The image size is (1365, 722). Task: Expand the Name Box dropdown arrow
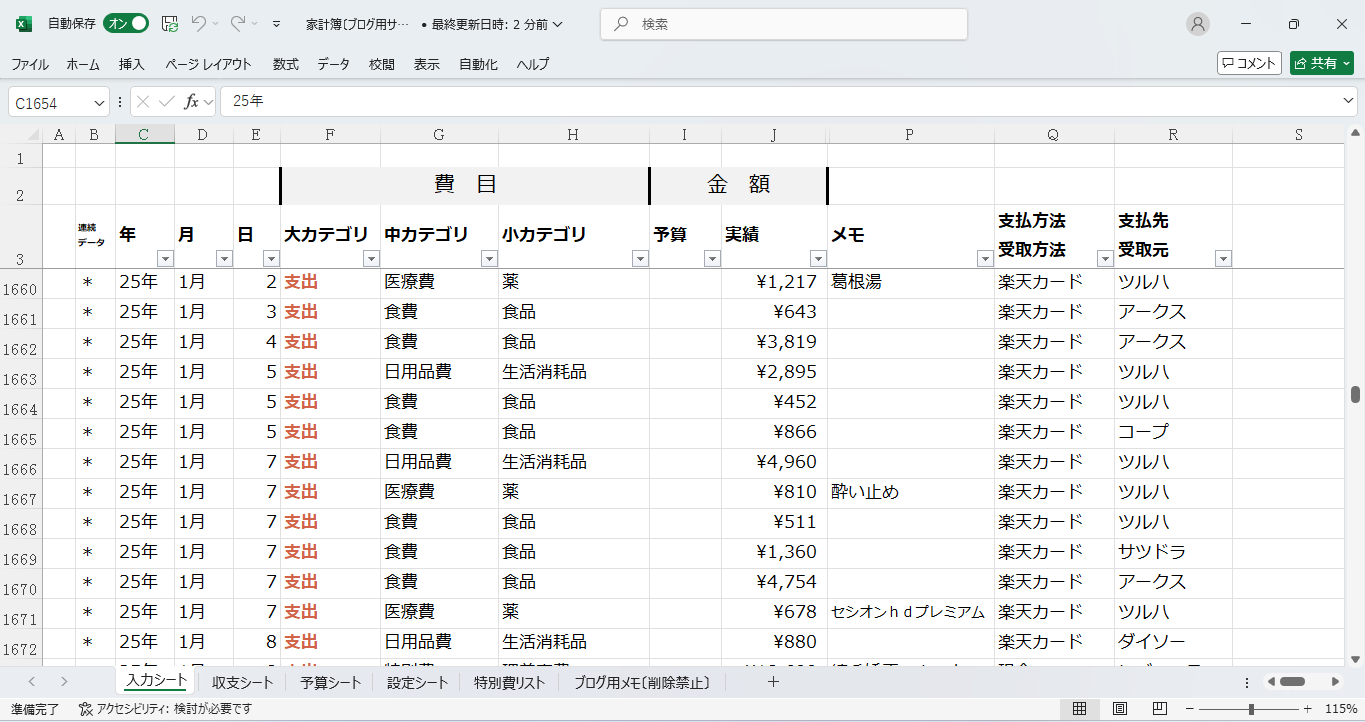pyautogui.click(x=99, y=103)
